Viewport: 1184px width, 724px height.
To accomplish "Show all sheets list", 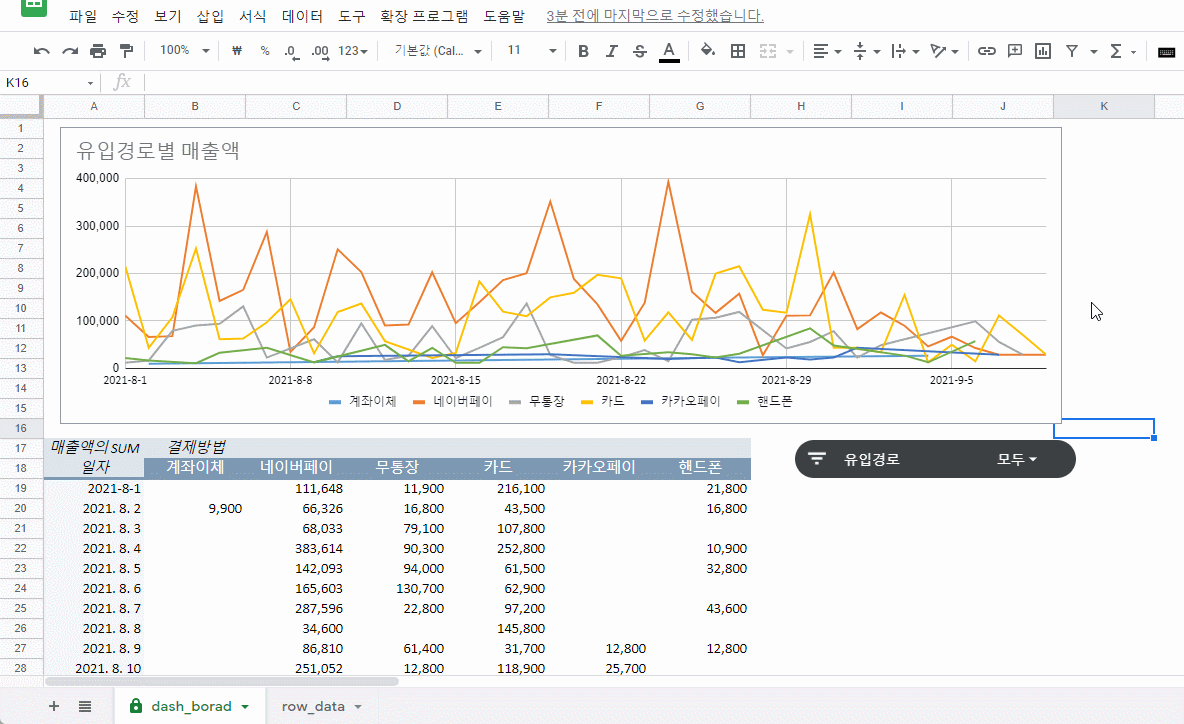I will (85, 707).
